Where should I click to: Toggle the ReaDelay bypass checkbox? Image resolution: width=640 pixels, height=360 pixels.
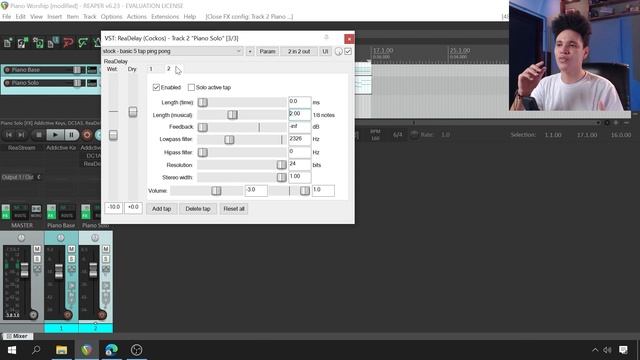coord(348,51)
